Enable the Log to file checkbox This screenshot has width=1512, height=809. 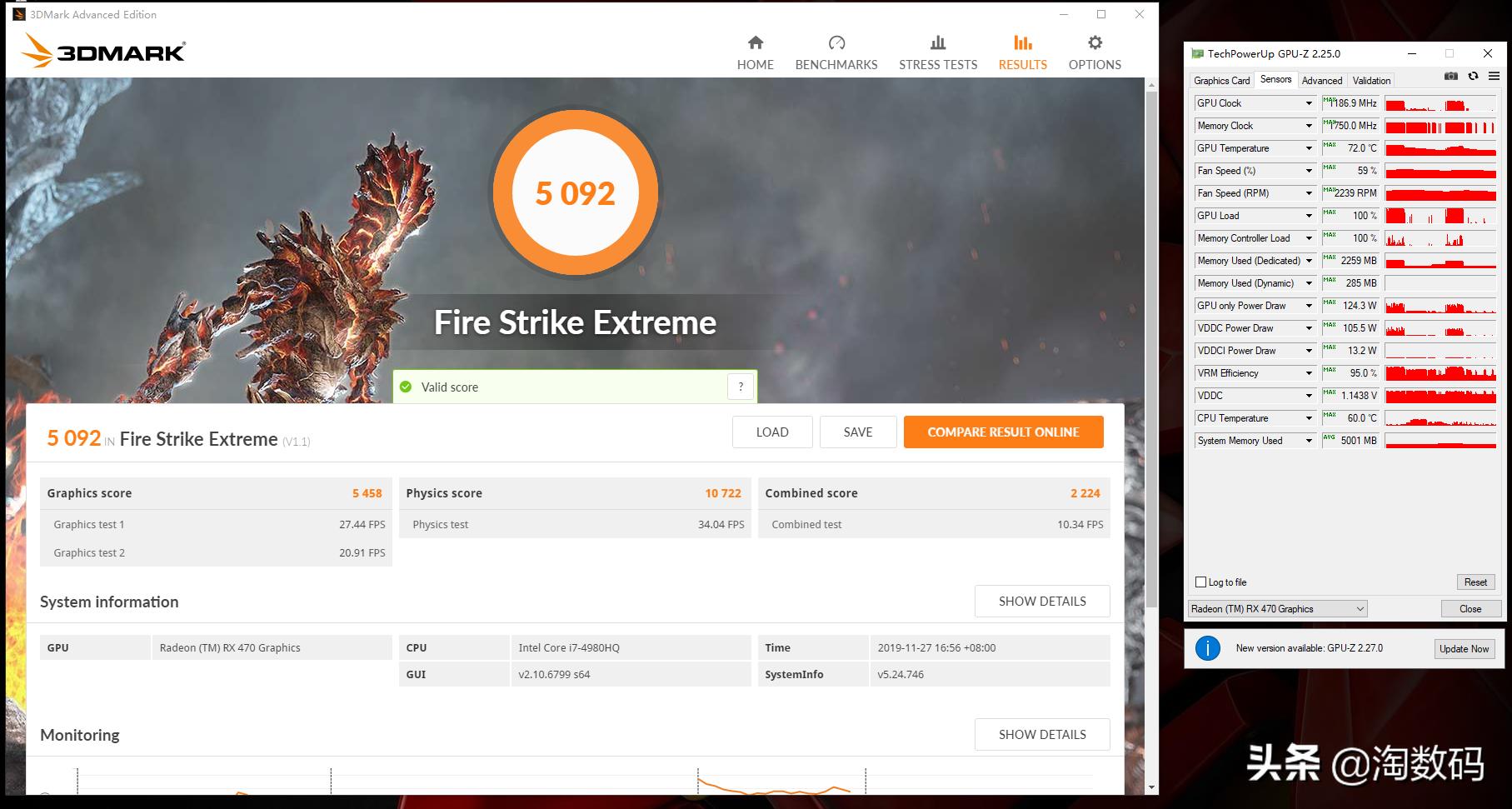pos(1200,582)
